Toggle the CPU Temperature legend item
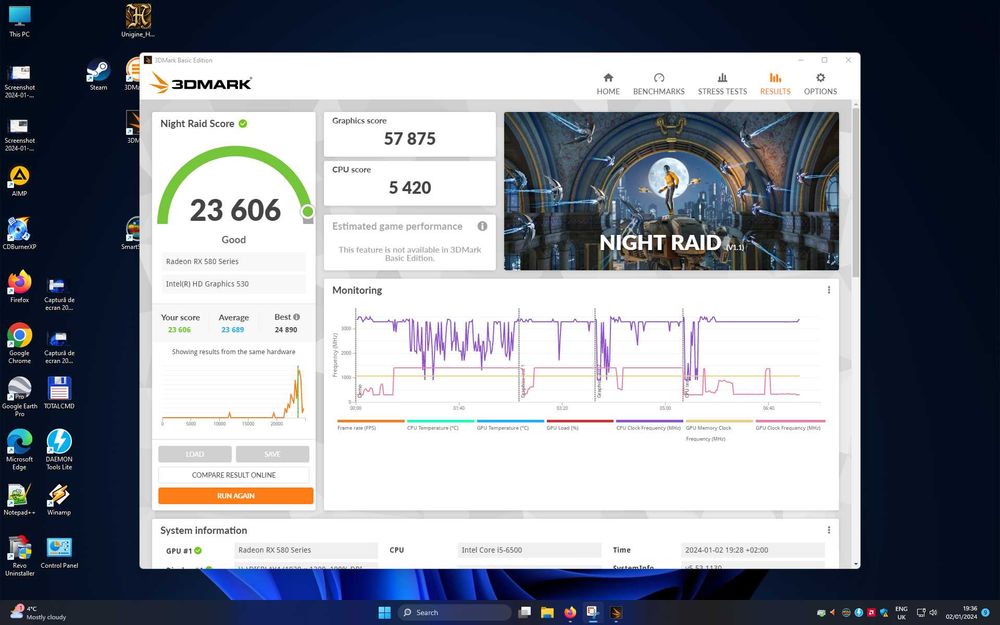1000x625 pixels. (440, 425)
